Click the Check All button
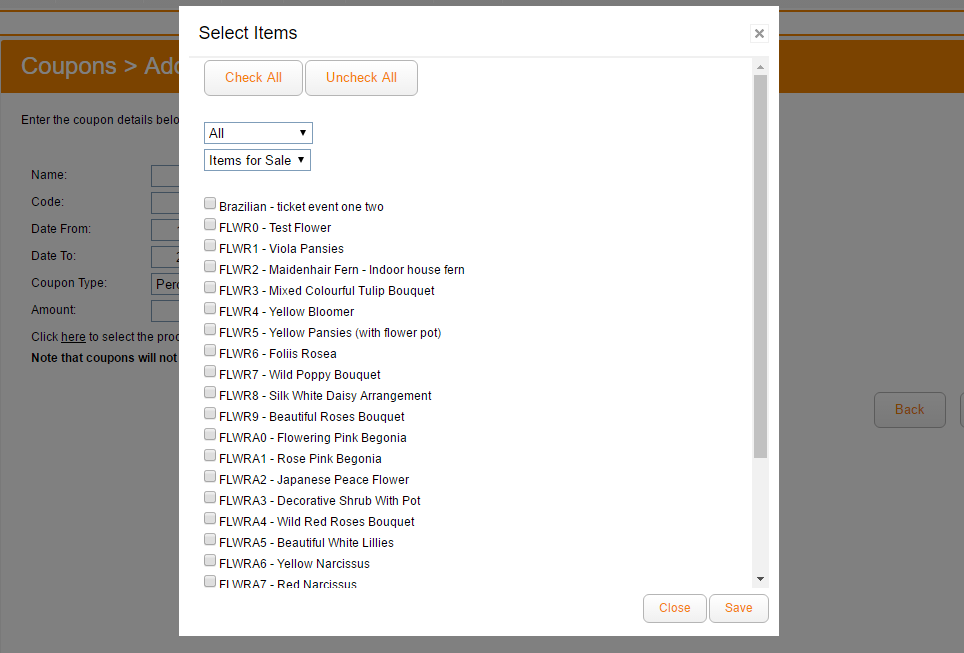The height and width of the screenshot is (653, 964). (253, 78)
